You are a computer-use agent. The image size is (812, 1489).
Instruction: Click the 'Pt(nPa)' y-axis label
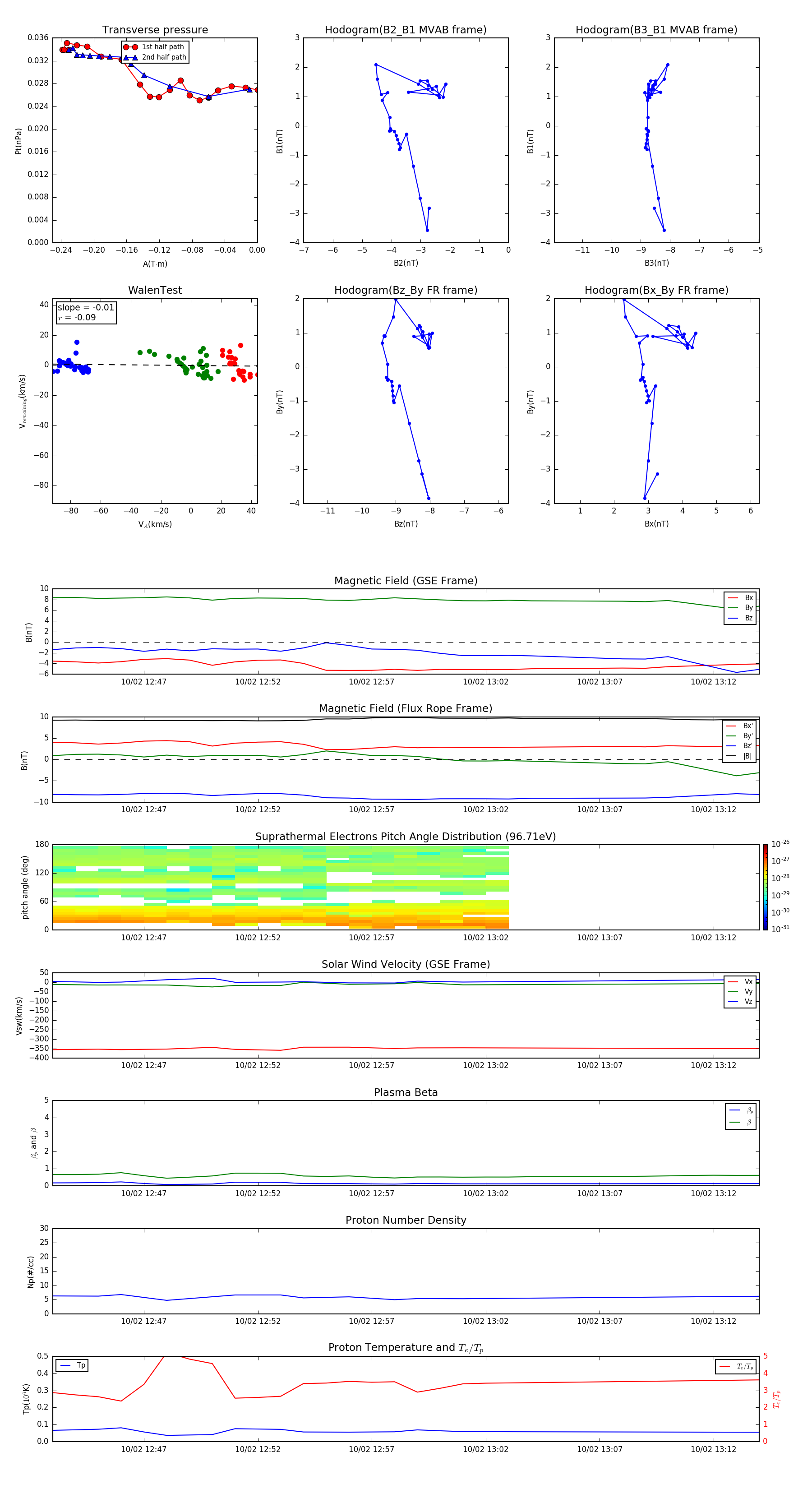click(x=18, y=140)
